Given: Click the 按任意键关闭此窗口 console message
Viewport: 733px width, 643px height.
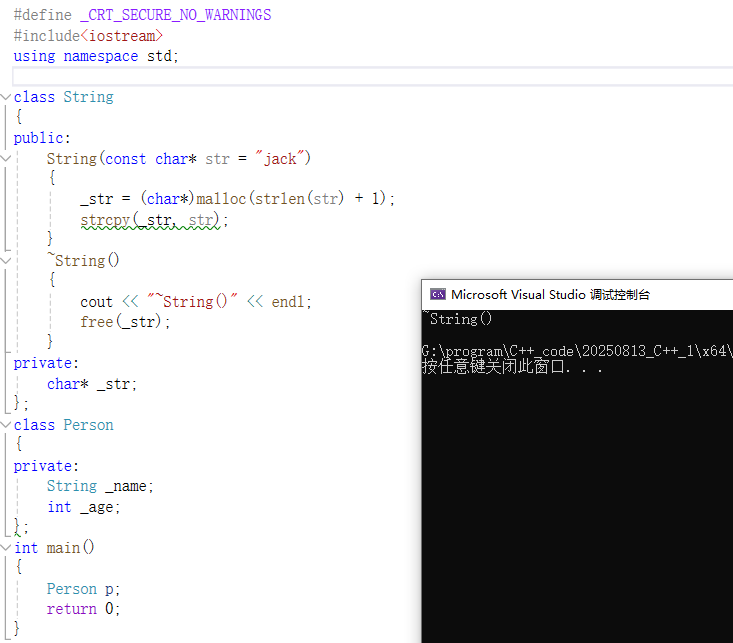Looking at the screenshot, I should [x=512, y=366].
